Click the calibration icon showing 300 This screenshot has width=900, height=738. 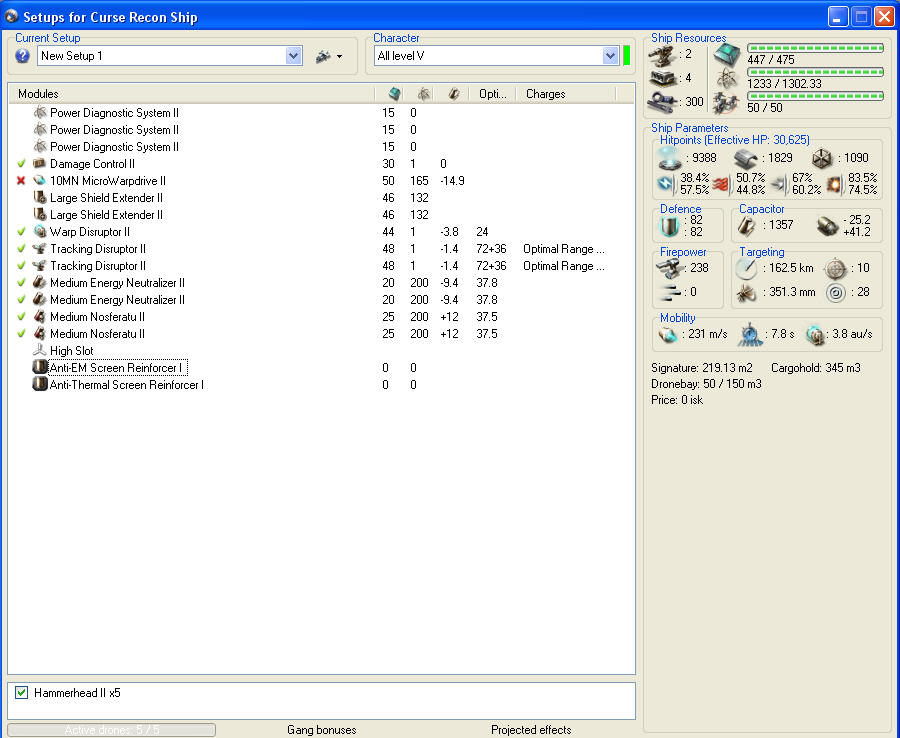662,102
